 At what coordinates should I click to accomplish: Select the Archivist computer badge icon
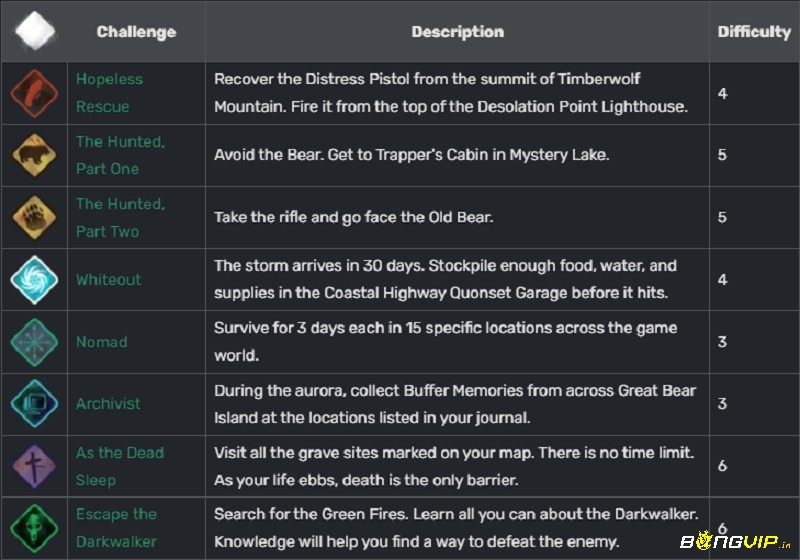point(34,403)
